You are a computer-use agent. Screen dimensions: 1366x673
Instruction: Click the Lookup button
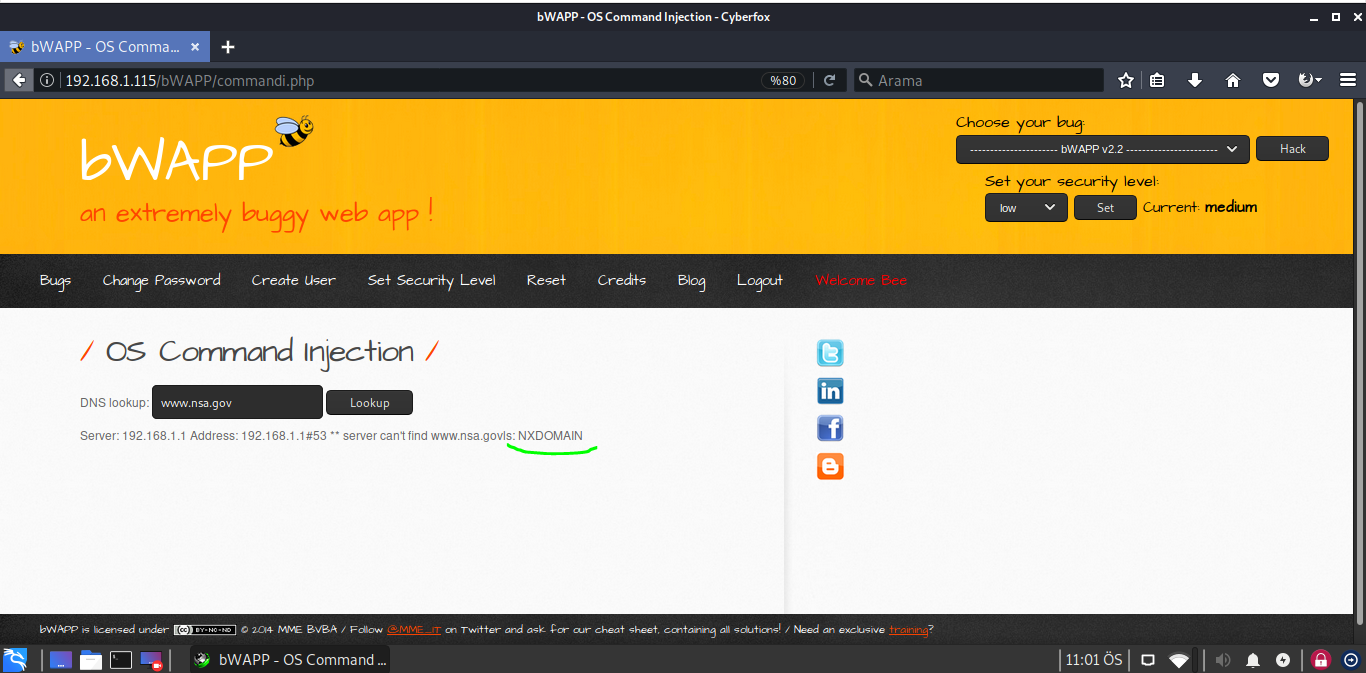(x=369, y=403)
